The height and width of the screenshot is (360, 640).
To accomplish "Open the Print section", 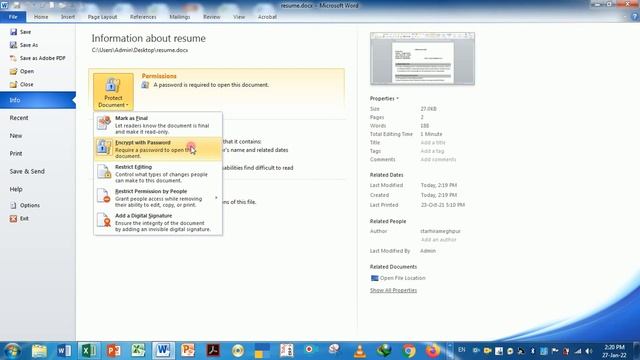I will tap(16, 153).
